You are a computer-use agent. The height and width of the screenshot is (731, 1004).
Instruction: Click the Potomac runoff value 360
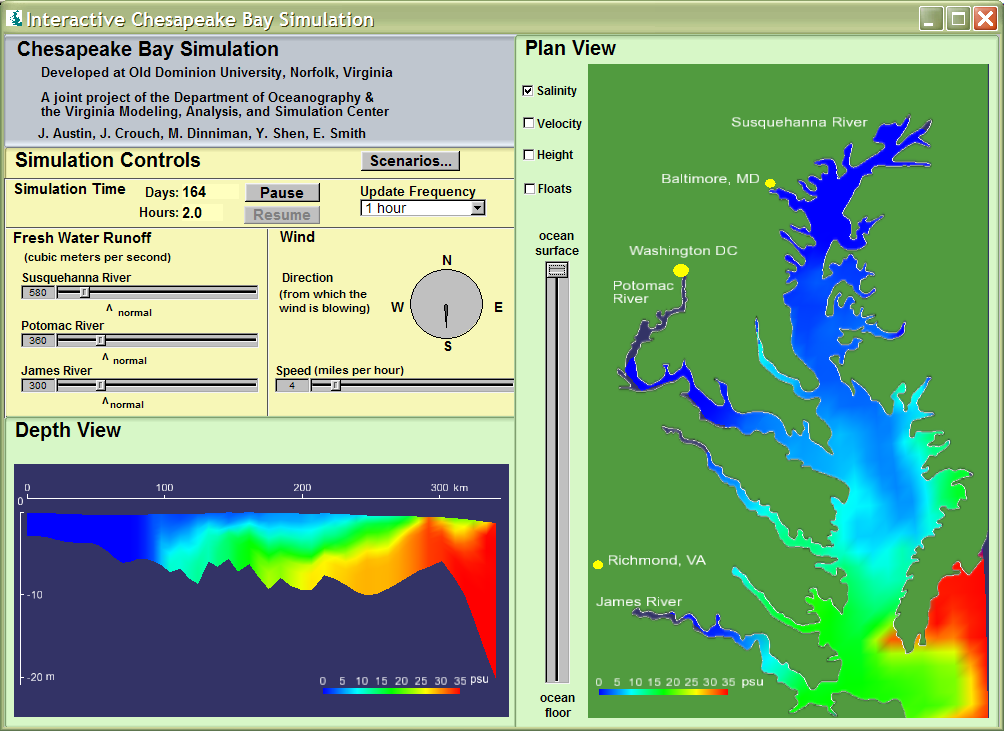38,341
